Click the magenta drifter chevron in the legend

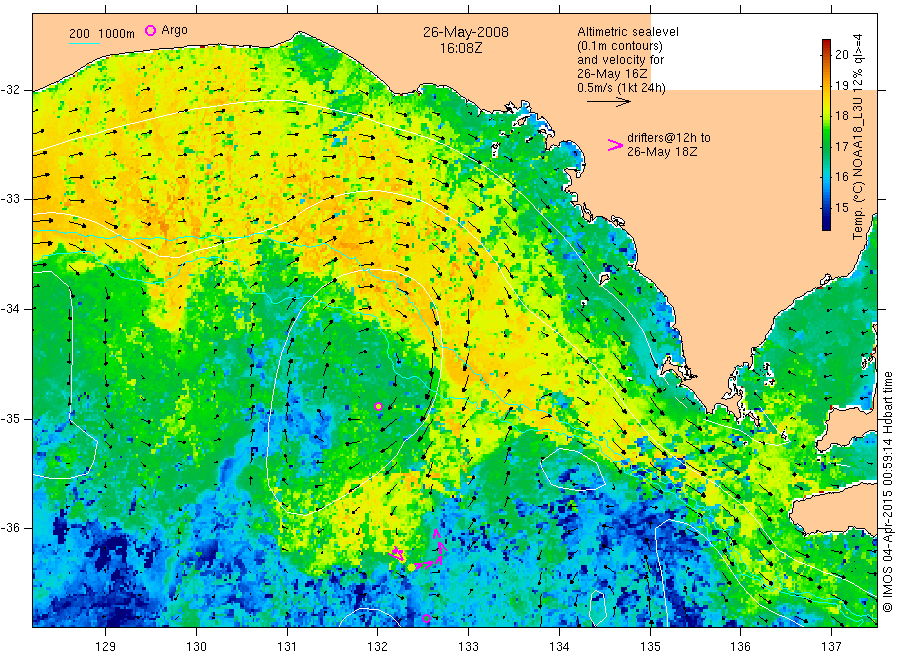coord(615,145)
